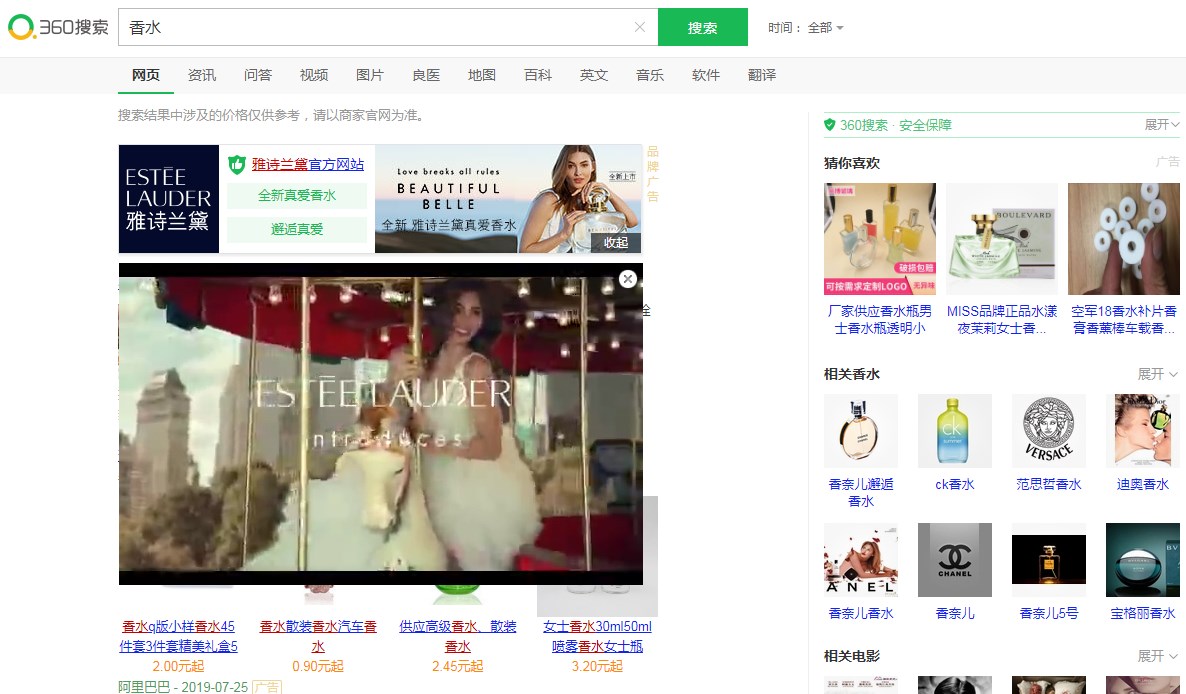This screenshot has height=694, width=1186.
Task: Open the 百科 tab
Action: click(x=538, y=75)
